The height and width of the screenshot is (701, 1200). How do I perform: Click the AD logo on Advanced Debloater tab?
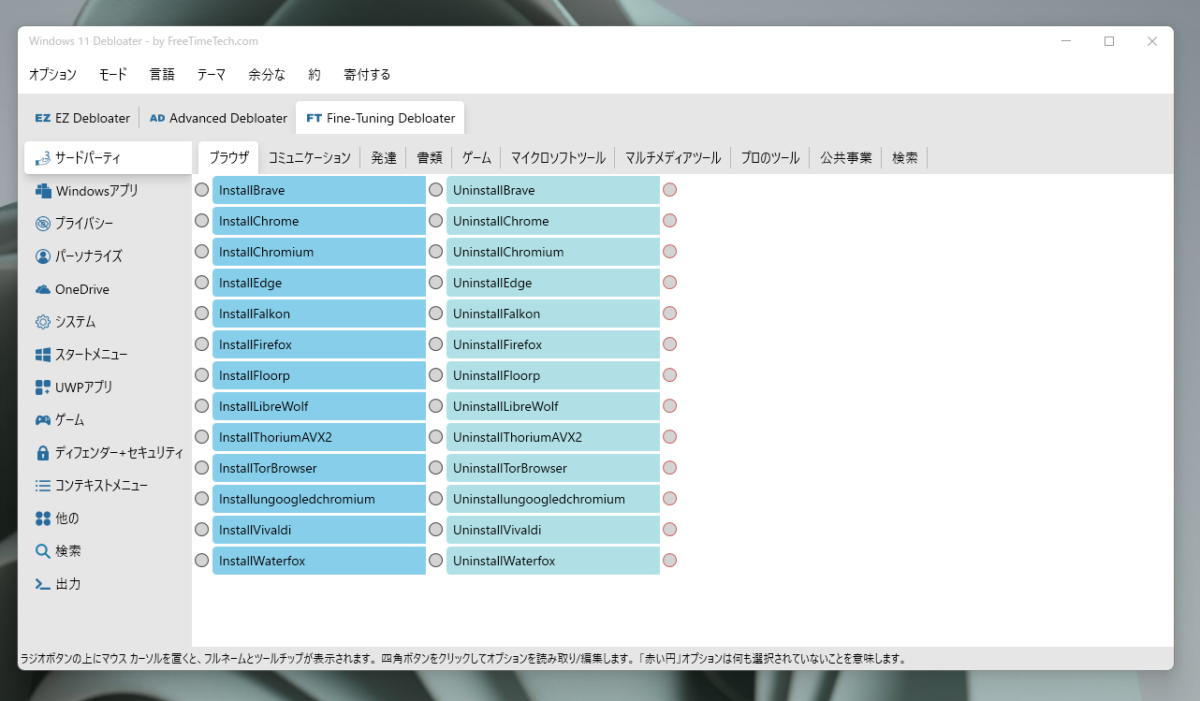(157, 118)
